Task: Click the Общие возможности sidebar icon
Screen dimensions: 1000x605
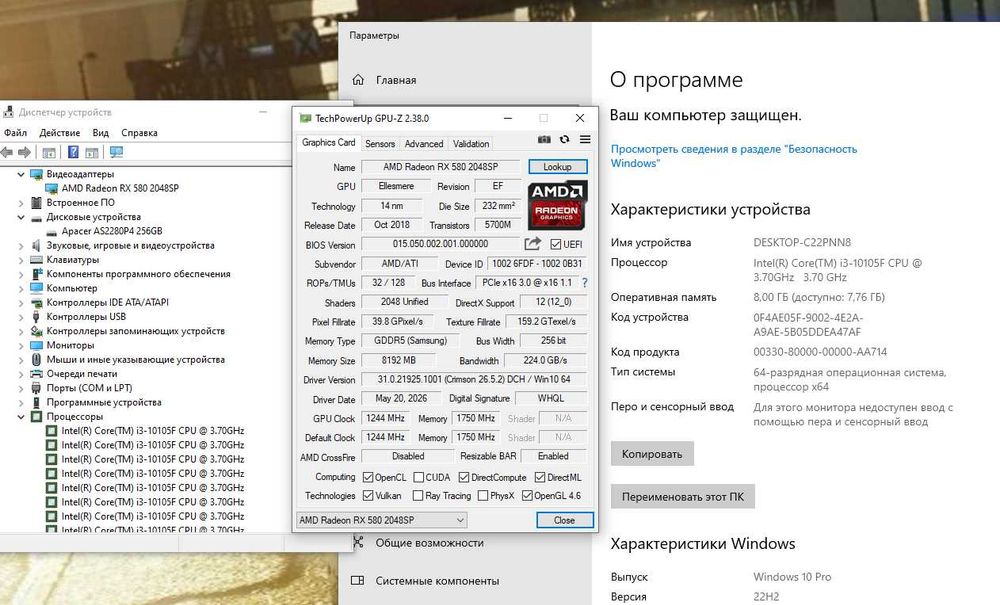Action: pos(358,543)
